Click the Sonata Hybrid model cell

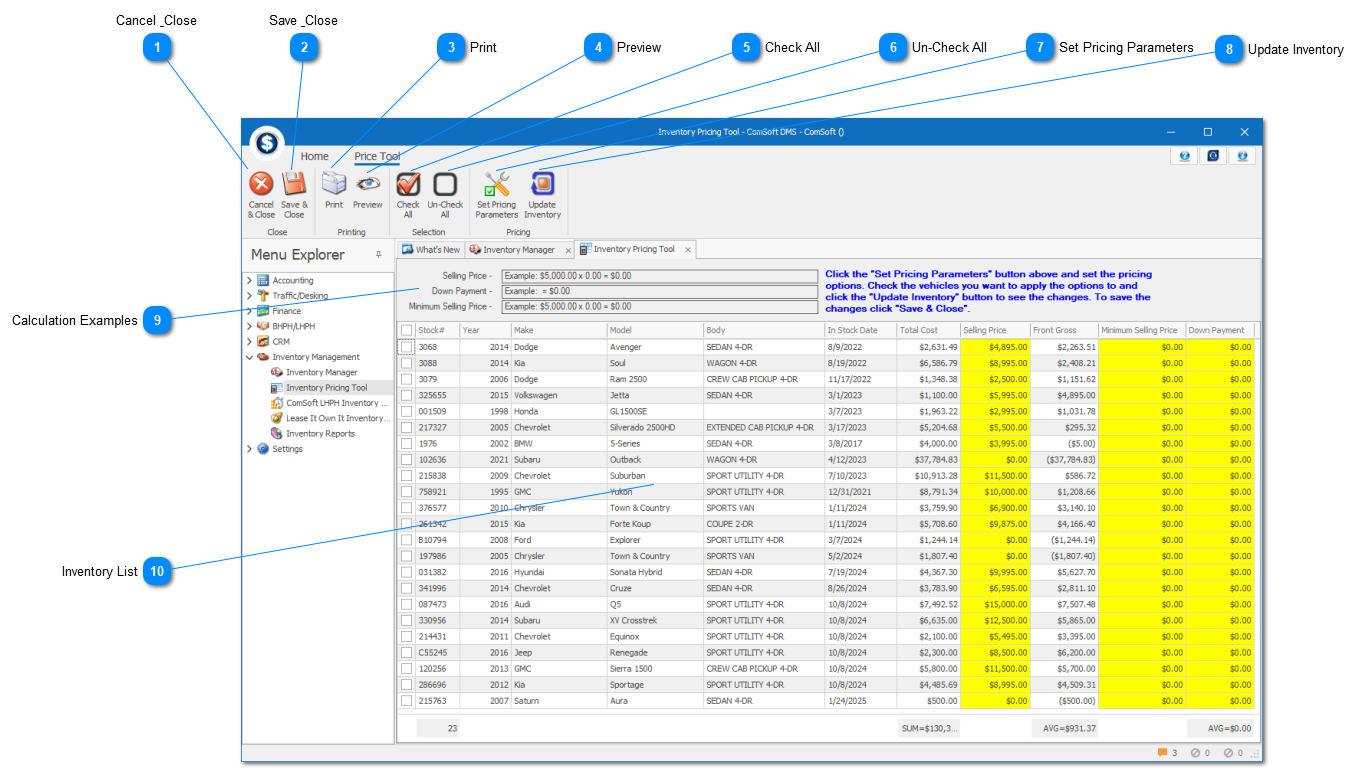point(655,572)
